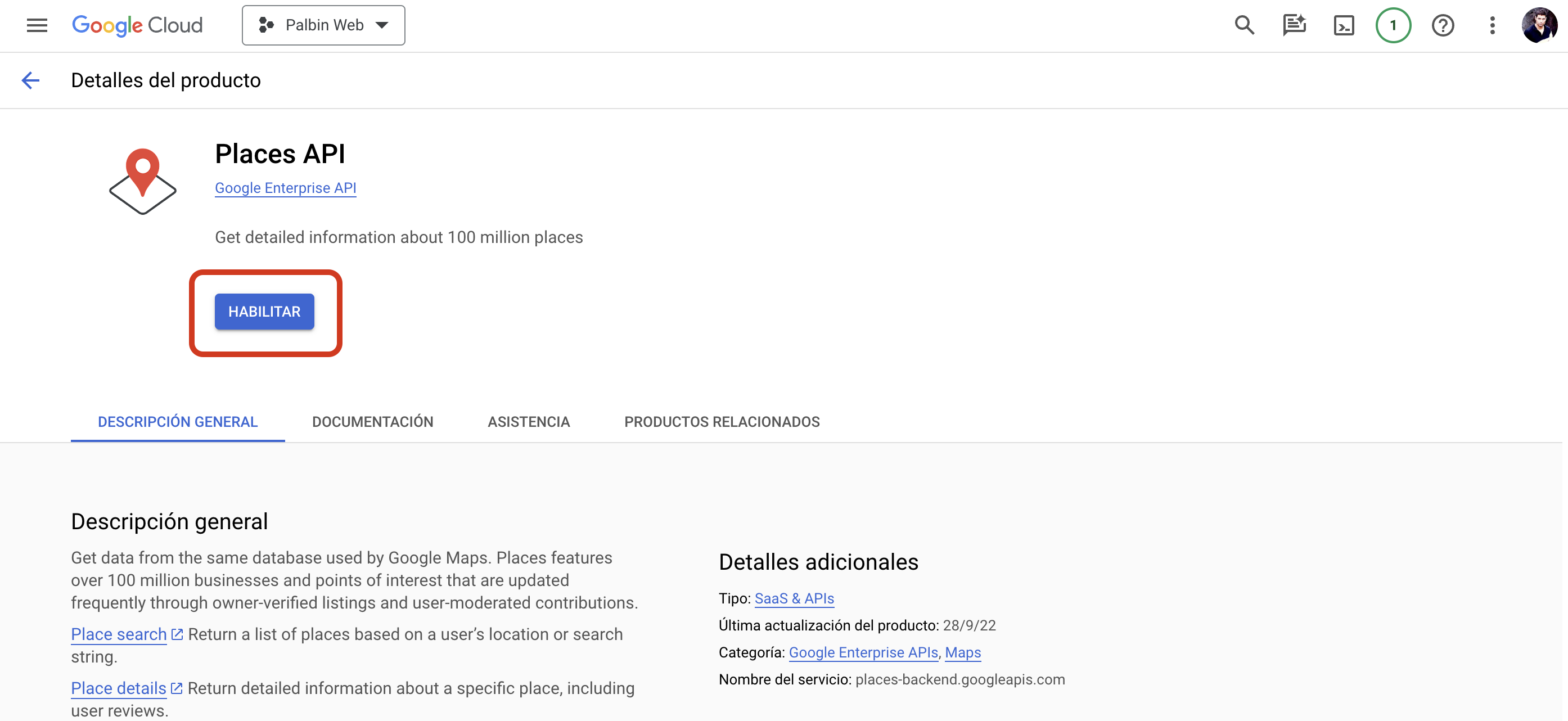1568x721 pixels.
Task: Click the Descripción general heading
Action: click(x=169, y=522)
